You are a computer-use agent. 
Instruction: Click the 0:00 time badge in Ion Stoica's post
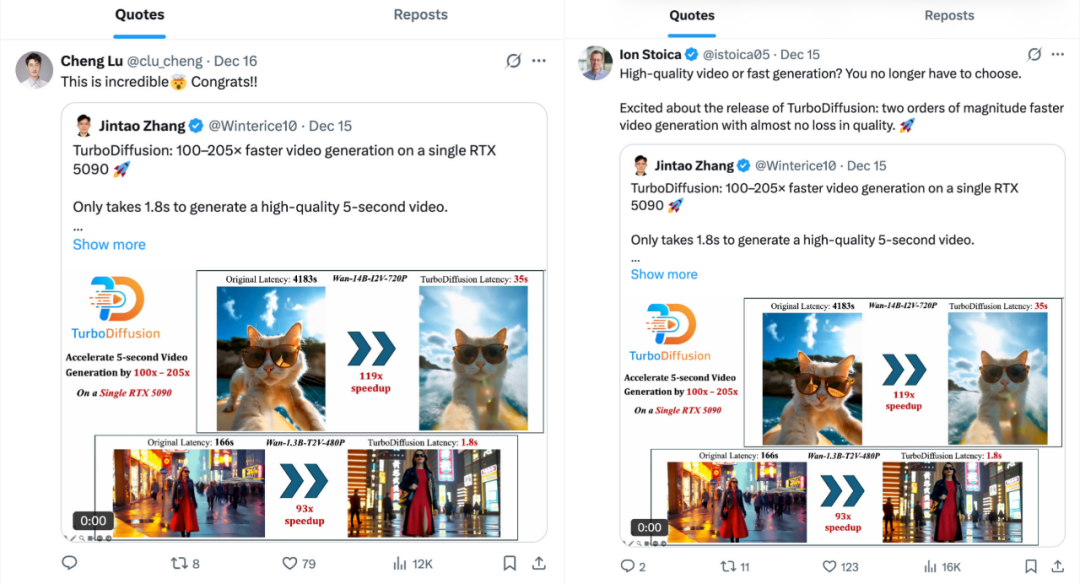tap(649, 528)
